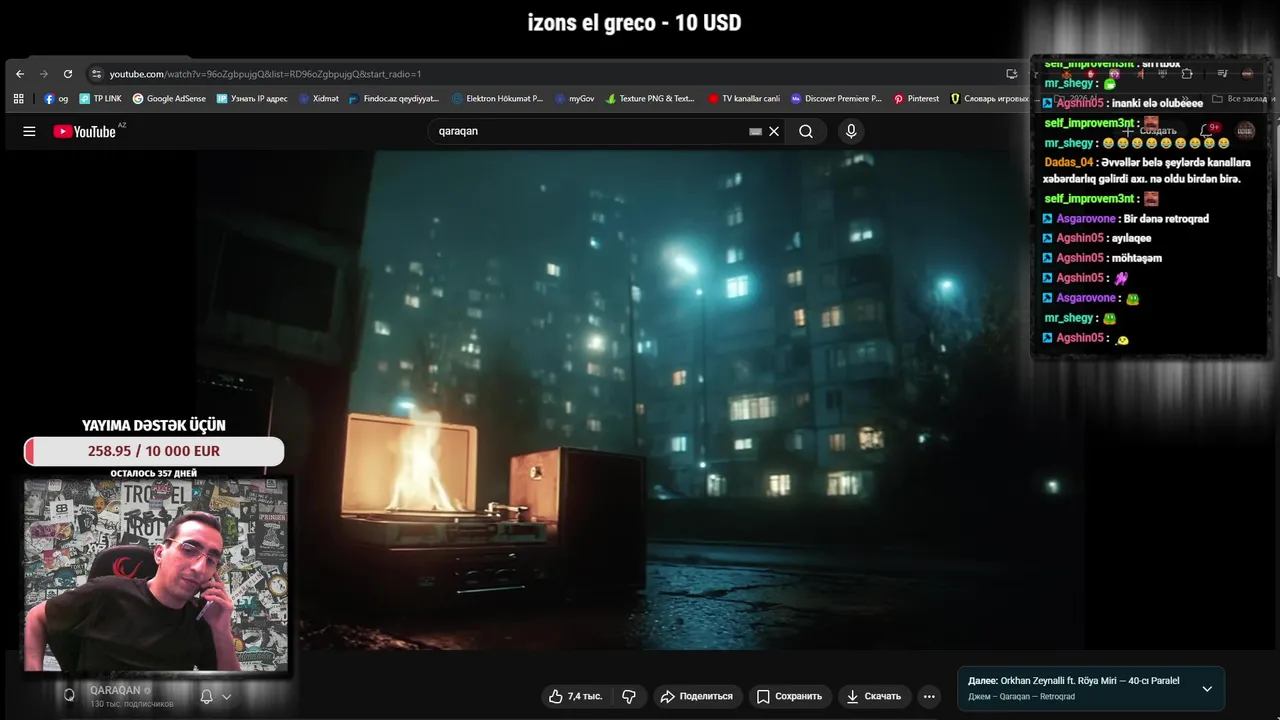The image size is (1280, 720).
Task: Open the browser apps grid bookmark icon
Action: point(18,99)
